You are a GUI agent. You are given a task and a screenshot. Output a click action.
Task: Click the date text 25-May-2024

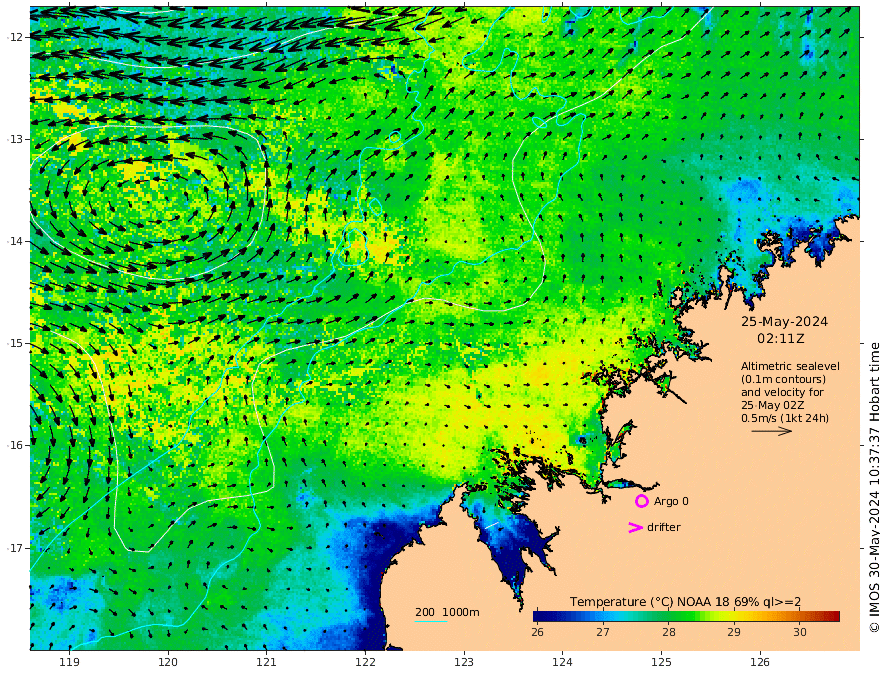[x=784, y=321]
